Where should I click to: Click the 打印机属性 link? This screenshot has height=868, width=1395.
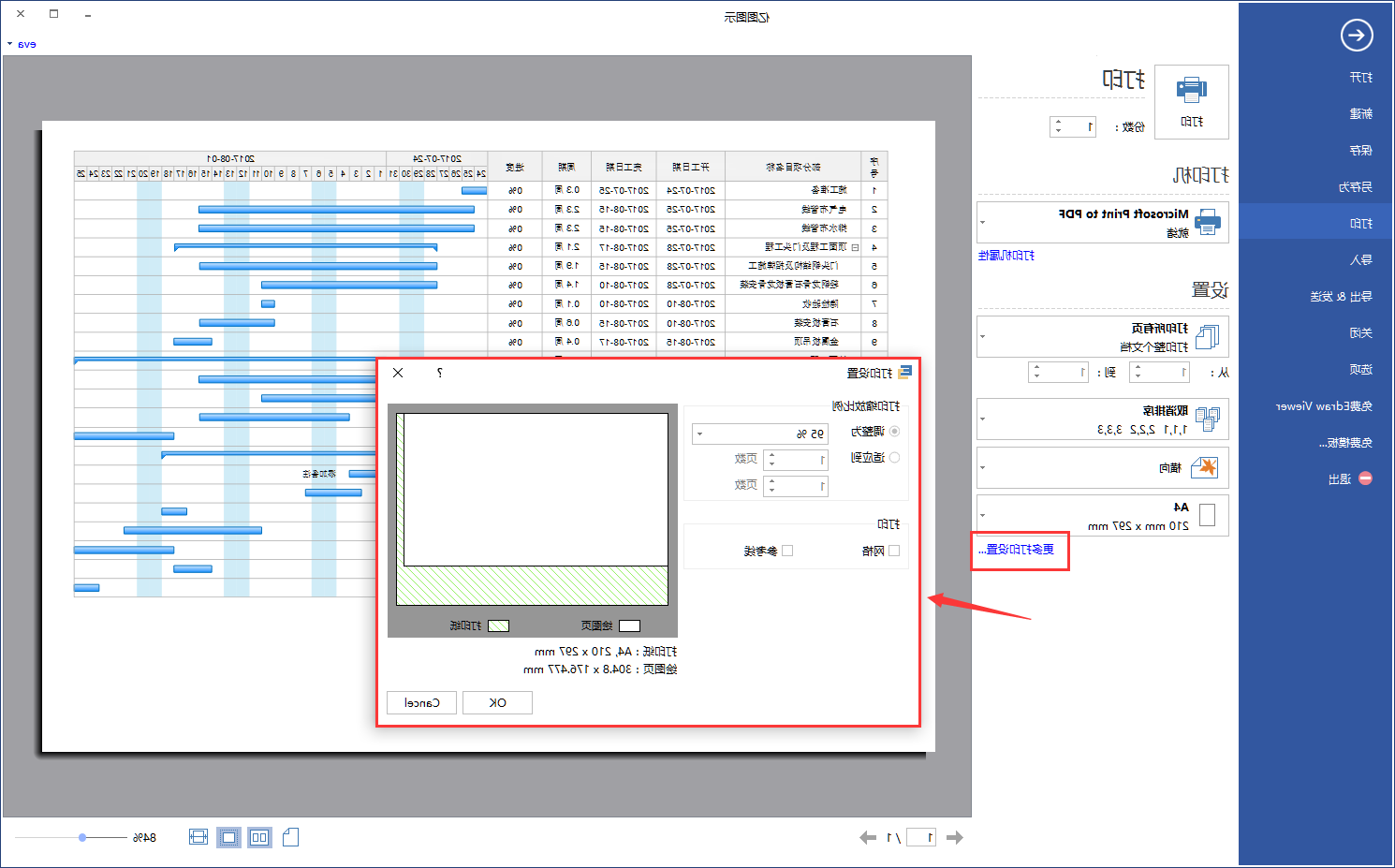point(1006,255)
